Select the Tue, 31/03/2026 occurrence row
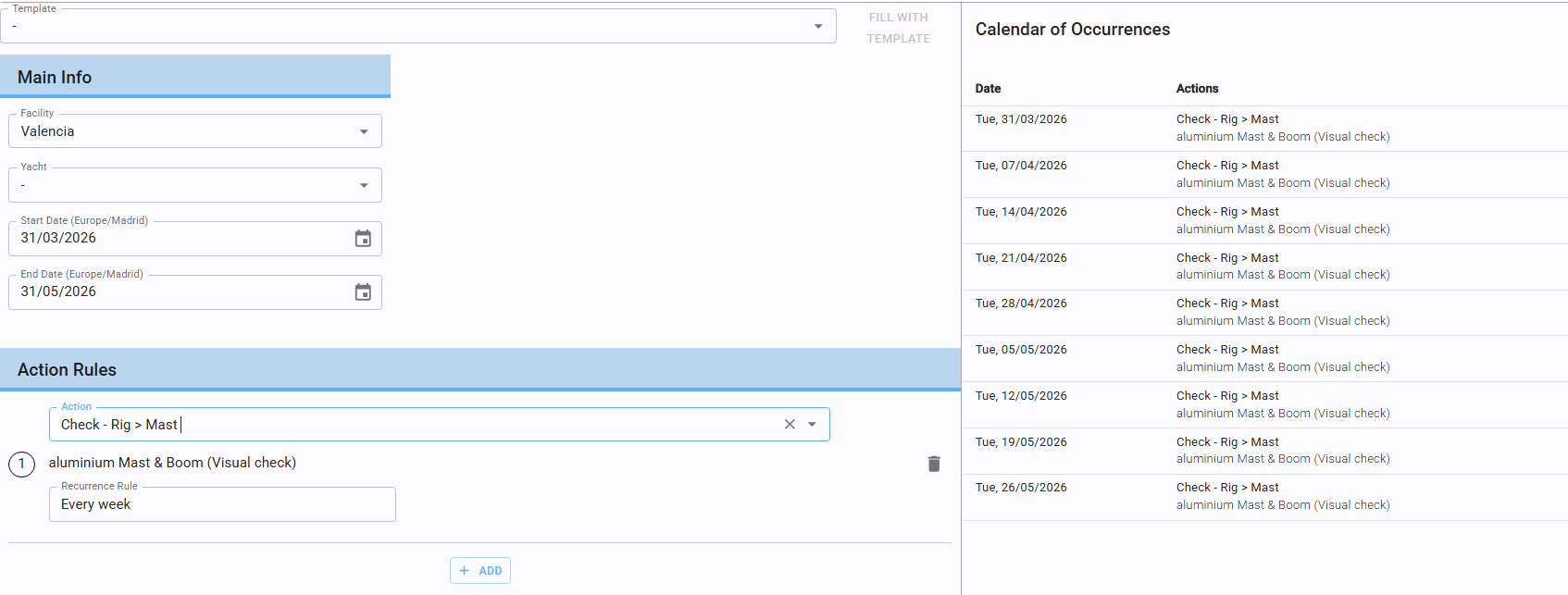The image size is (1568, 595). tap(1263, 129)
